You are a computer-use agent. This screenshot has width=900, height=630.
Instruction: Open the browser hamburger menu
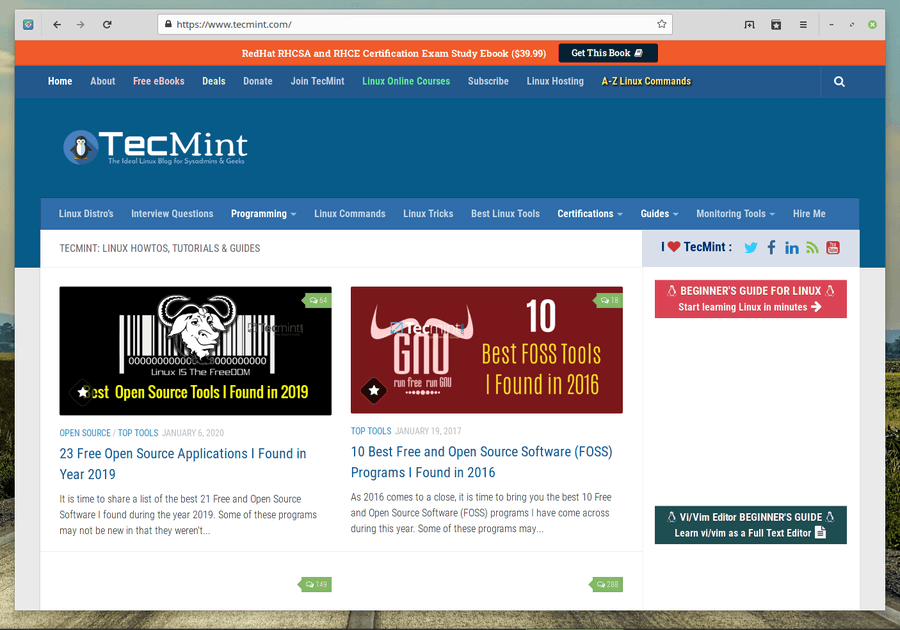click(803, 25)
